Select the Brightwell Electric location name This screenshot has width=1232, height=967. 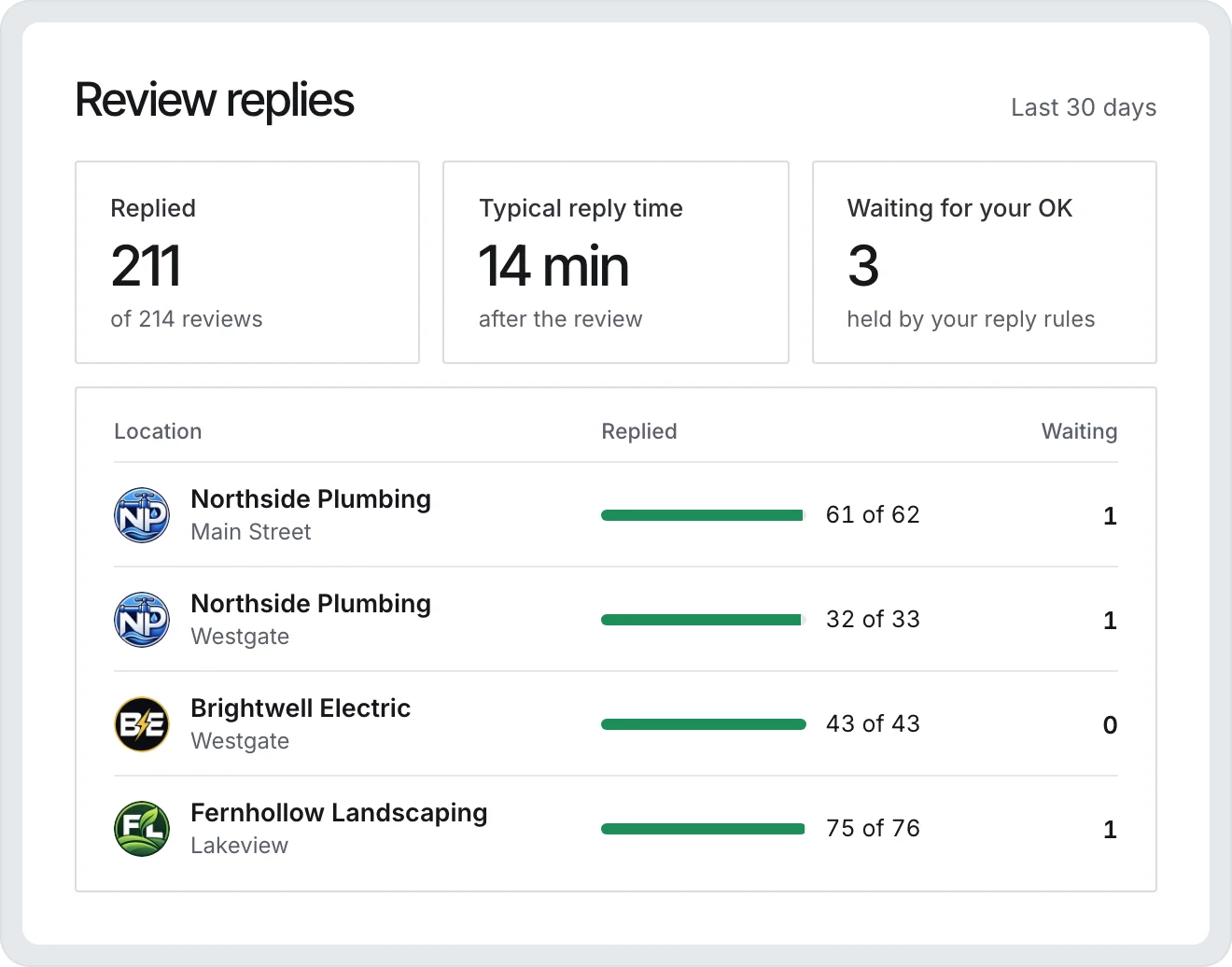(x=301, y=708)
